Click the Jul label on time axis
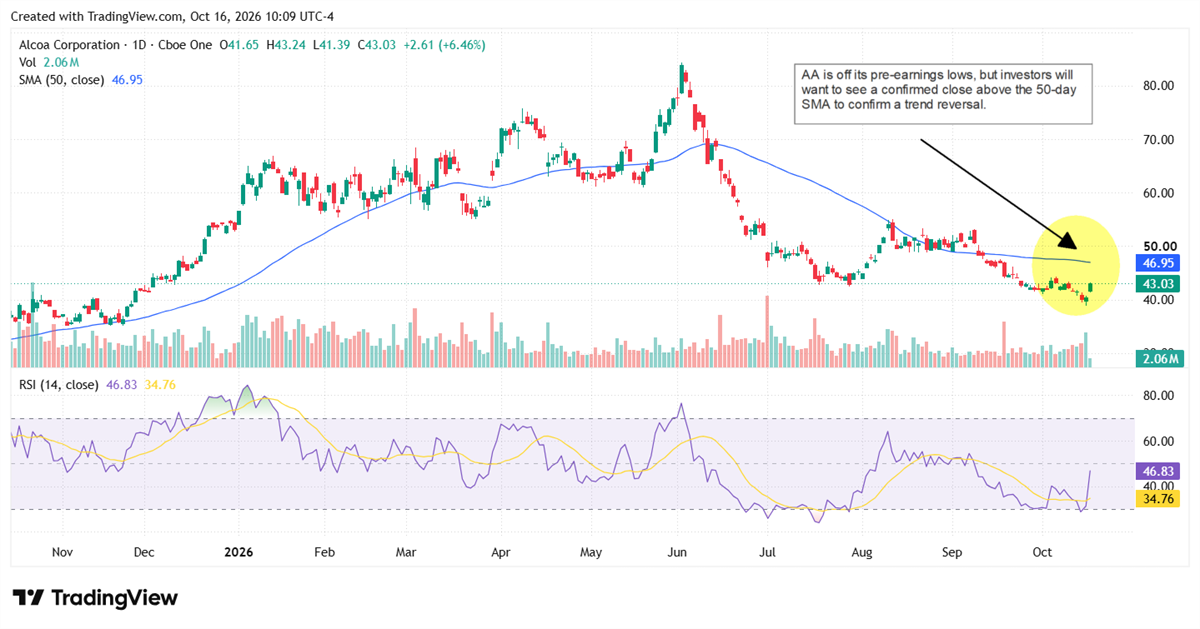This screenshot has height=629, width=1200. pyautogui.click(x=769, y=551)
